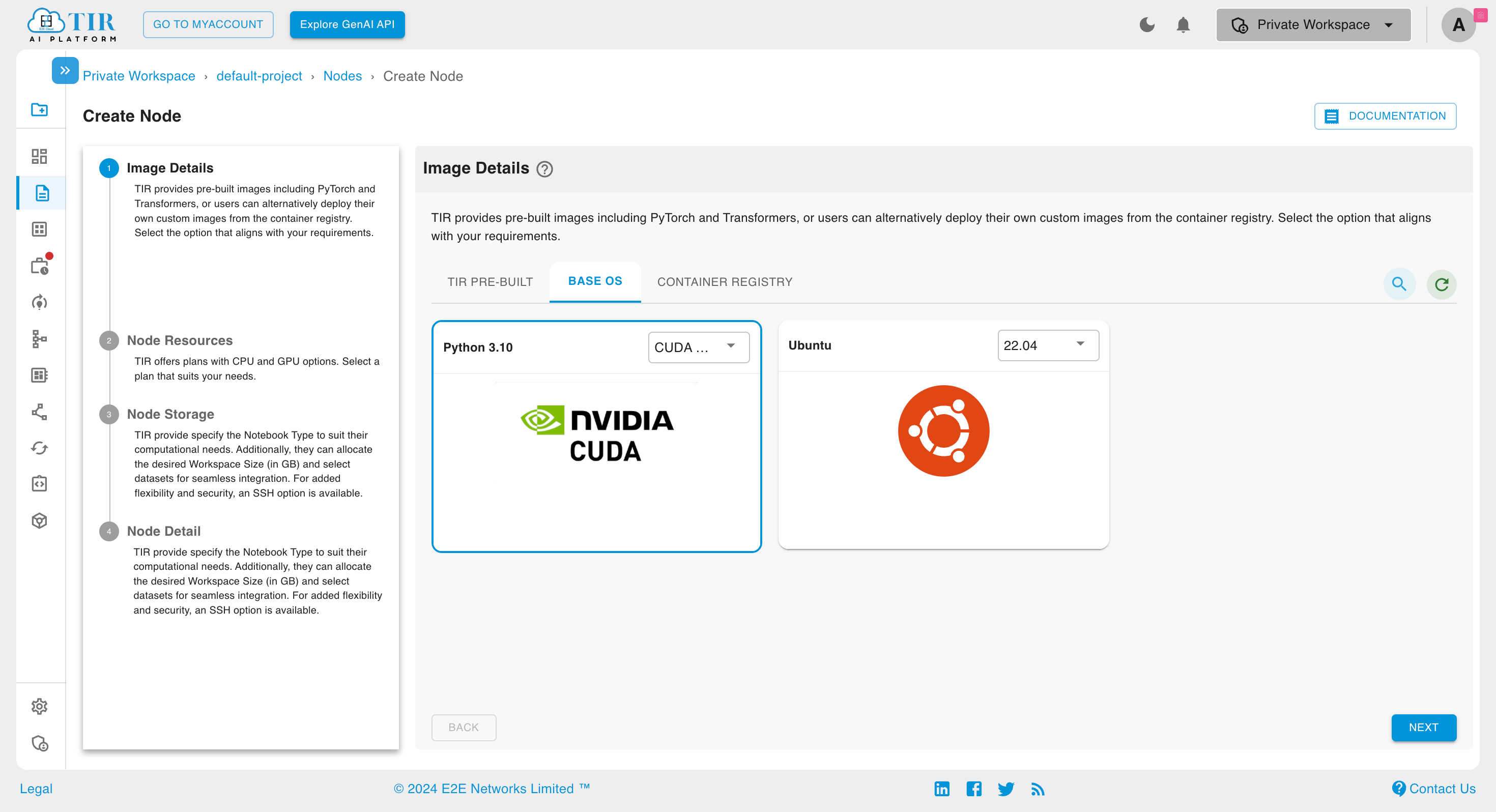The height and width of the screenshot is (812, 1496).
Task: Click the settings gear icon in sidebar
Action: pyautogui.click(x=39, y=707)
